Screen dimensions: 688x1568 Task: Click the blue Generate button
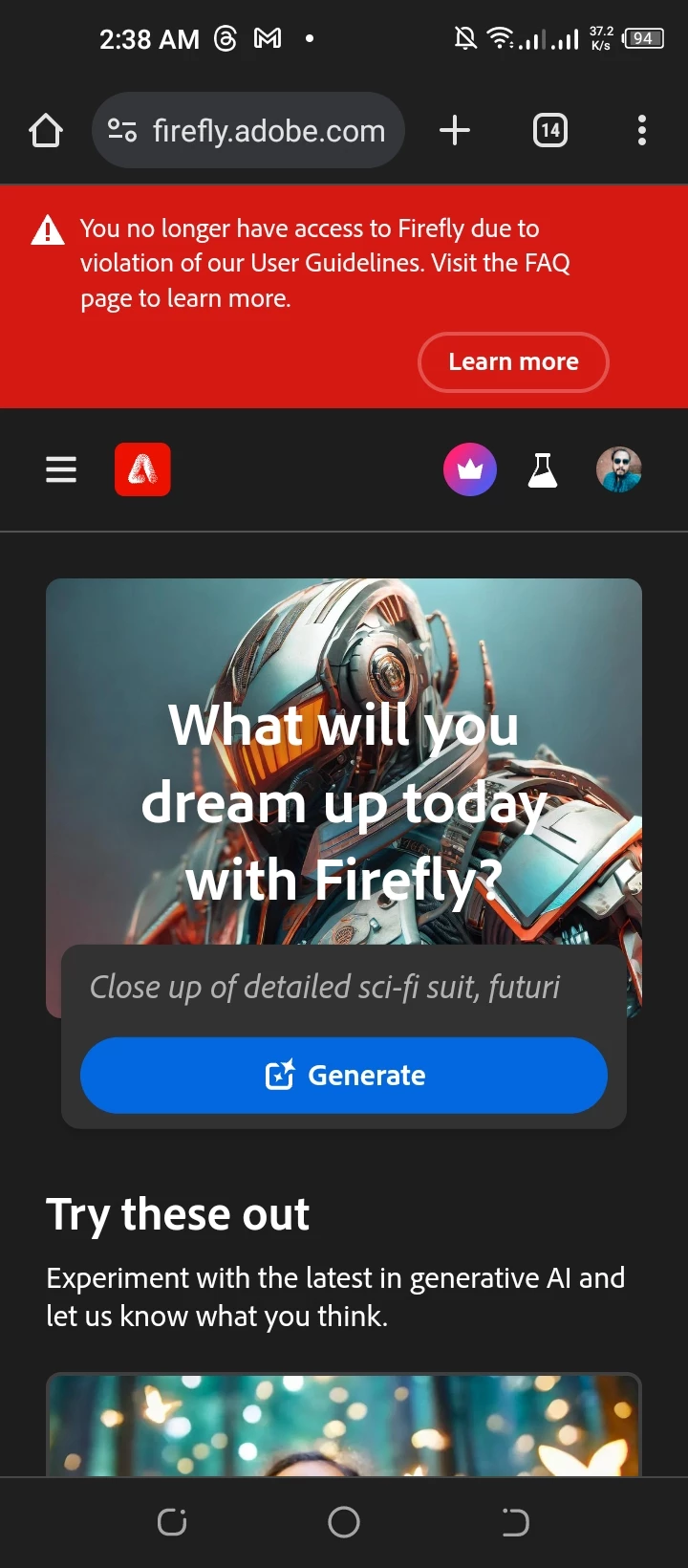coord(344,1076)
